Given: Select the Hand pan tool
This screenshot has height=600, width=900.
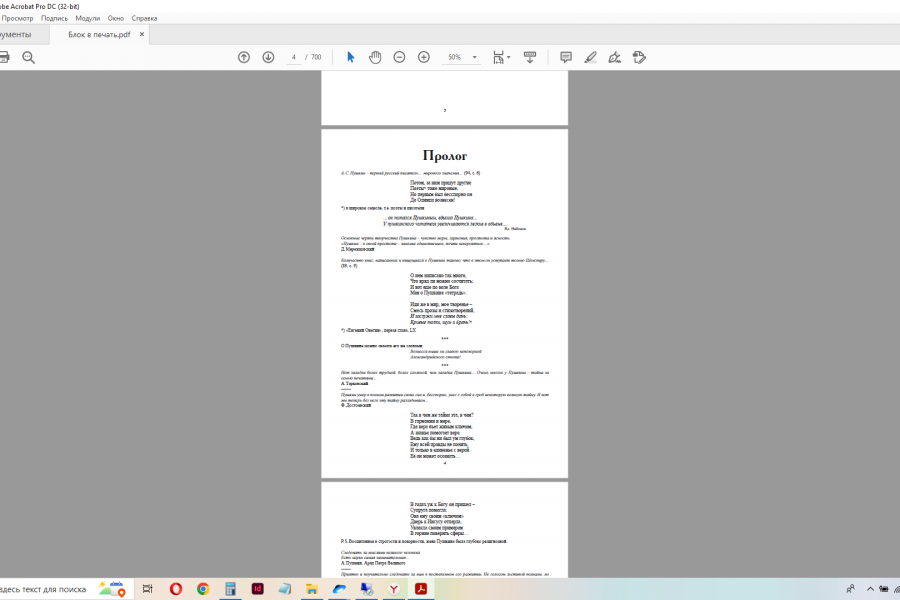Looking at the screenshot, I should click(375, 57).
